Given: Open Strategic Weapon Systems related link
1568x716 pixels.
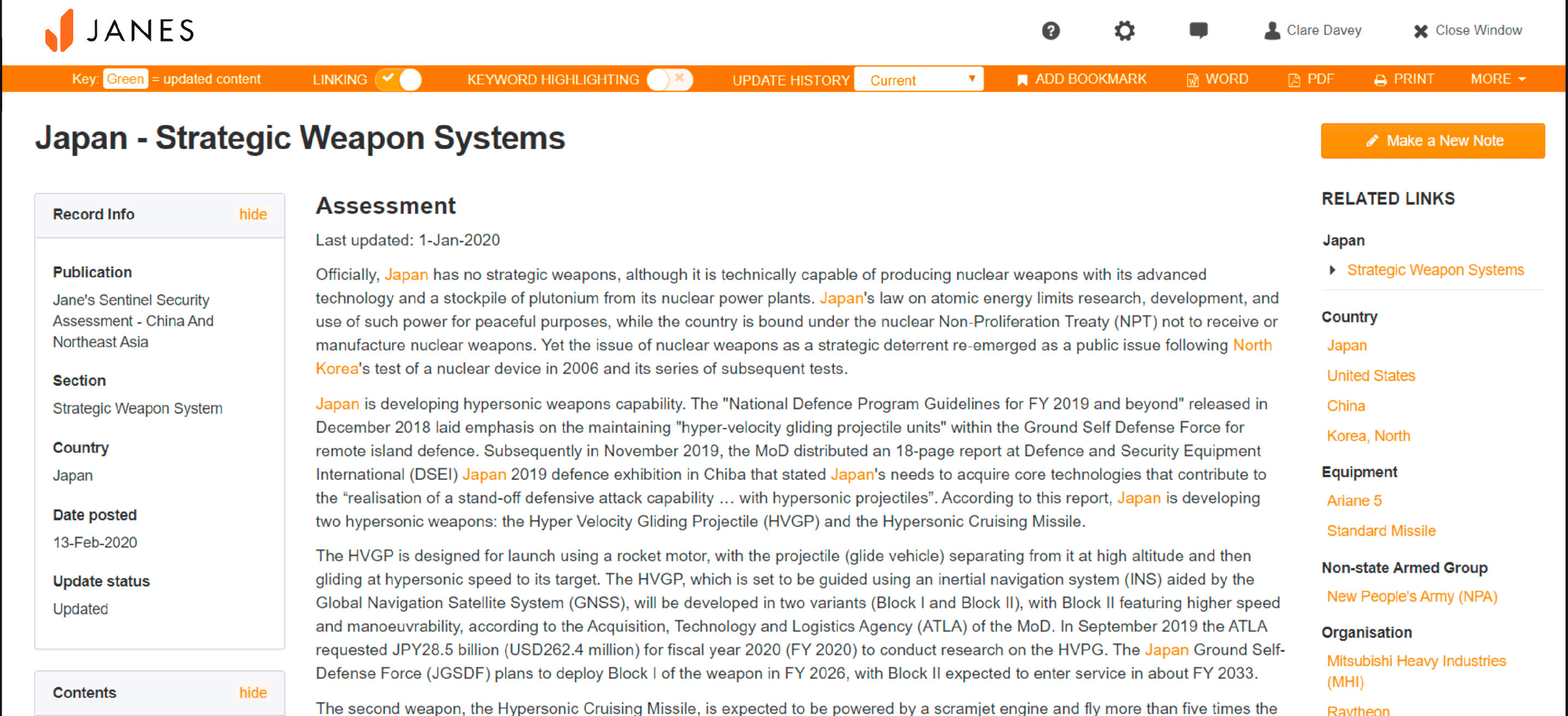Looking at the screenshot, I should click(x=1435, y=269).
